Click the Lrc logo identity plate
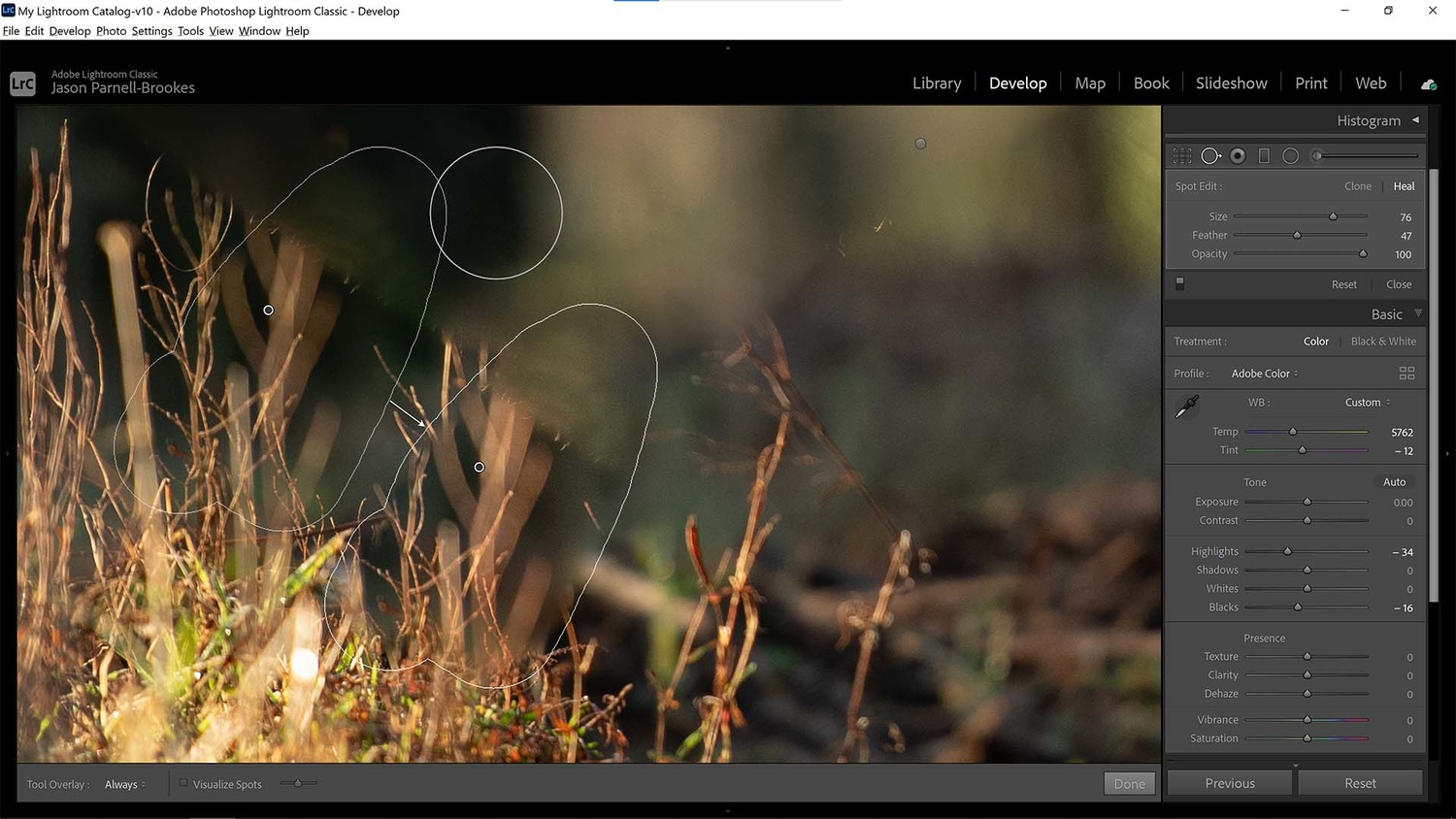1456x819 pixels. (x=22, y=83)
